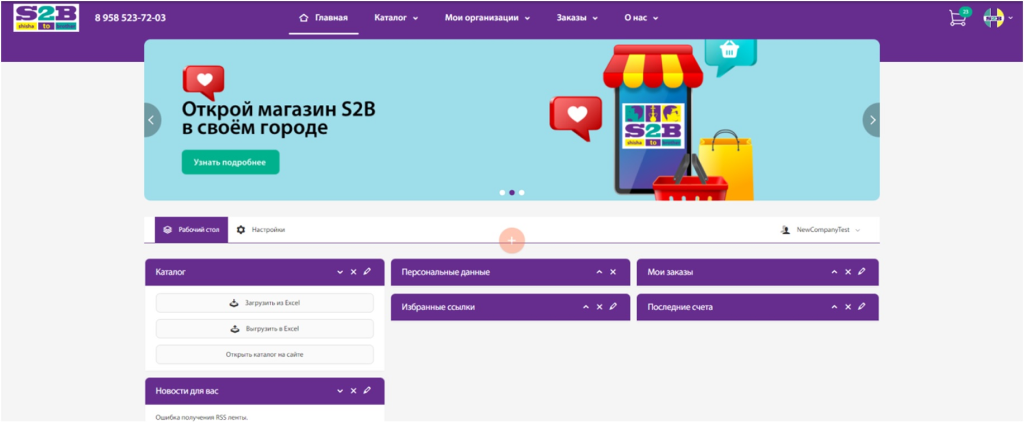
Task: Edit the Мои заказы widget
Action: (x=861, y=272)
